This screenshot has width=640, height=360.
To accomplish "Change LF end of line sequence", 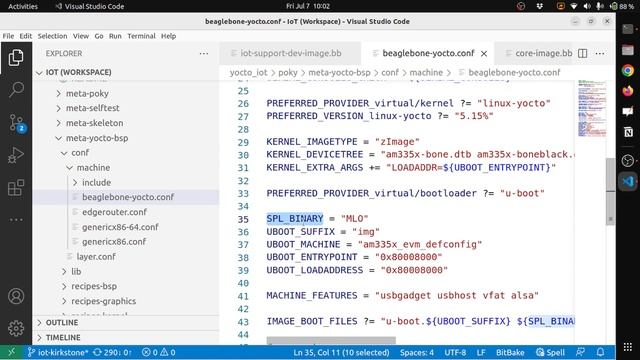I will [x=481, y=352].
